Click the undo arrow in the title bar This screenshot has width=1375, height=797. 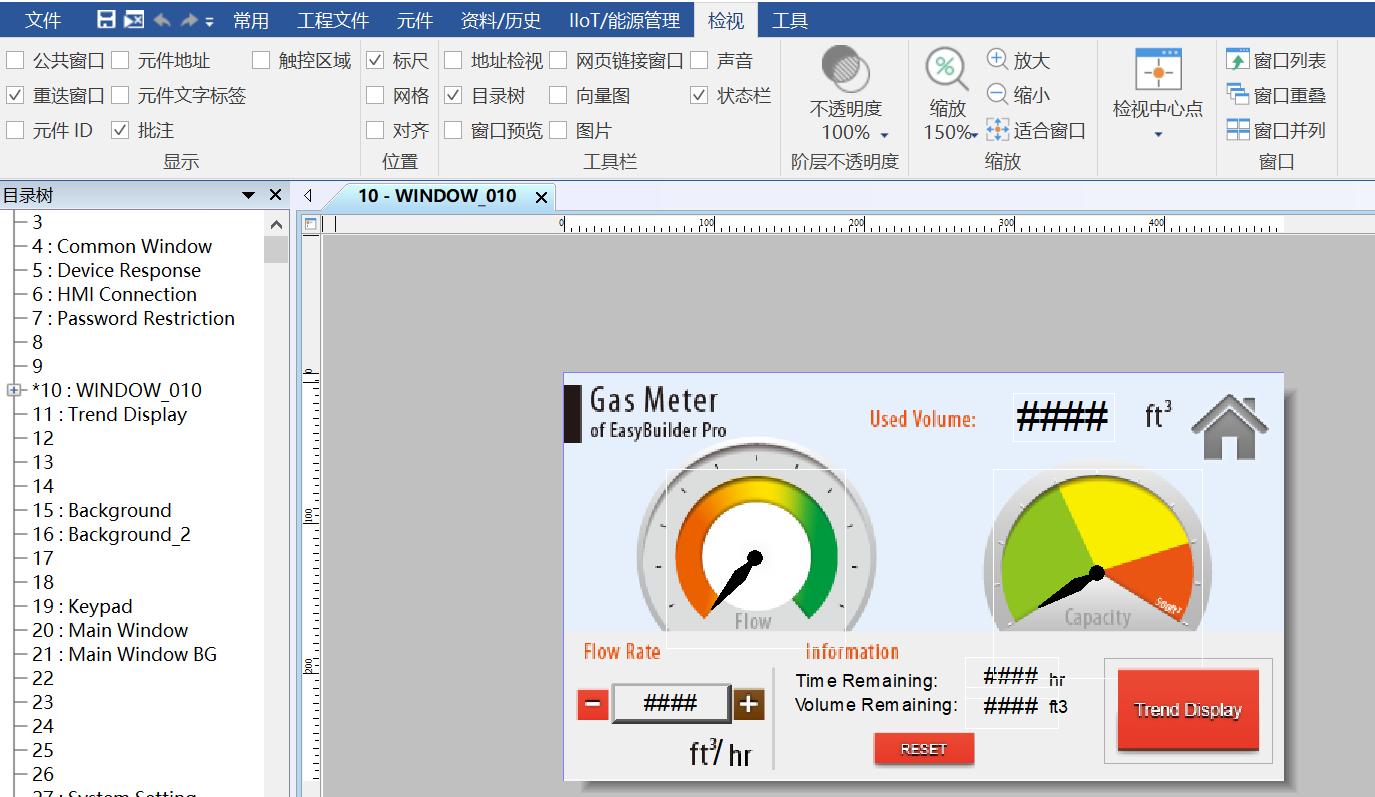pyautogui.click(x=161, y=20)
